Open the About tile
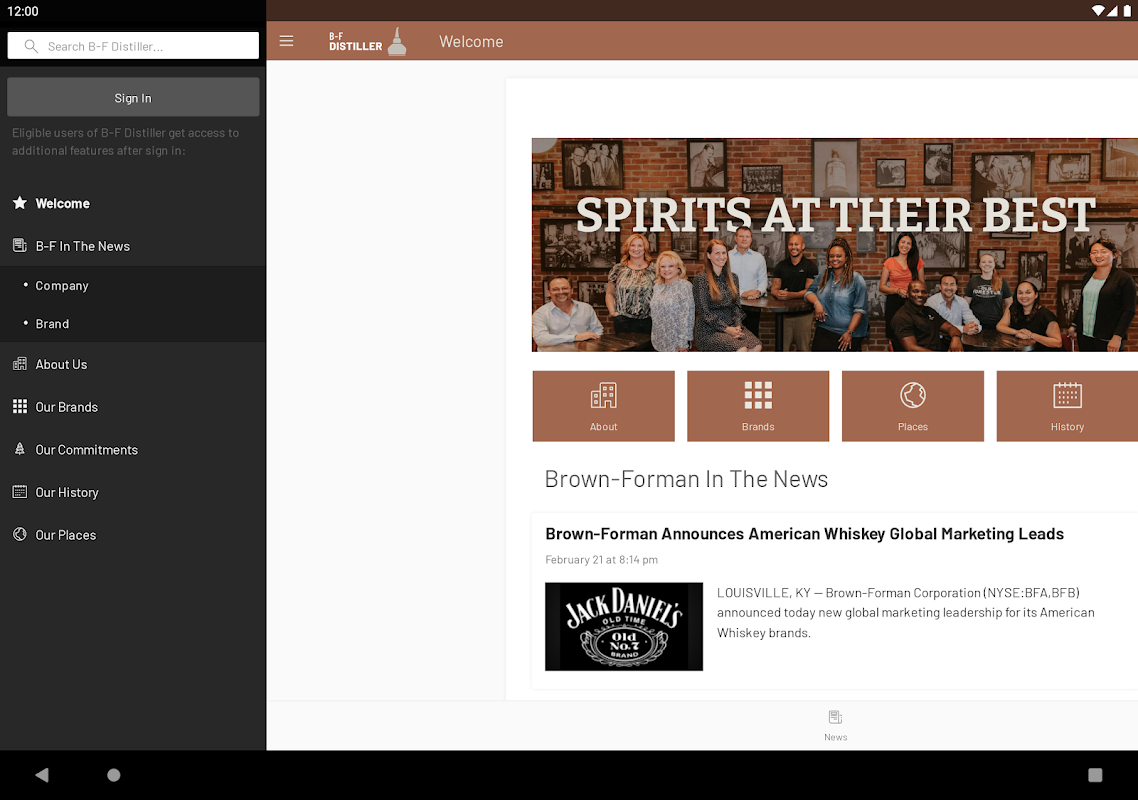The height and width of the screenshot is (800, 1138). point(603,406)
